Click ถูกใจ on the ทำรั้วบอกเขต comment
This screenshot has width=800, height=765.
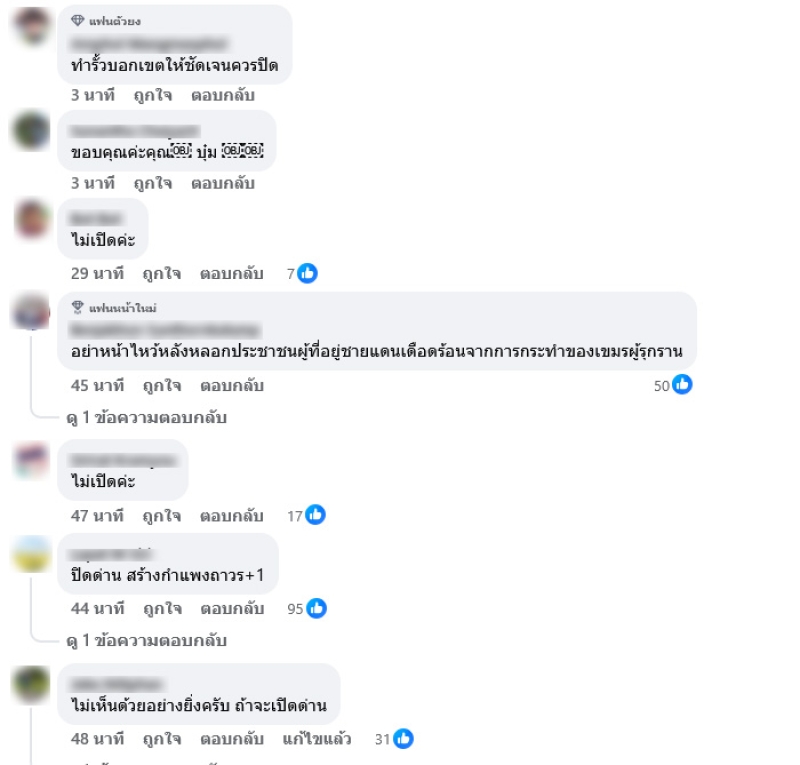point(153,95)
